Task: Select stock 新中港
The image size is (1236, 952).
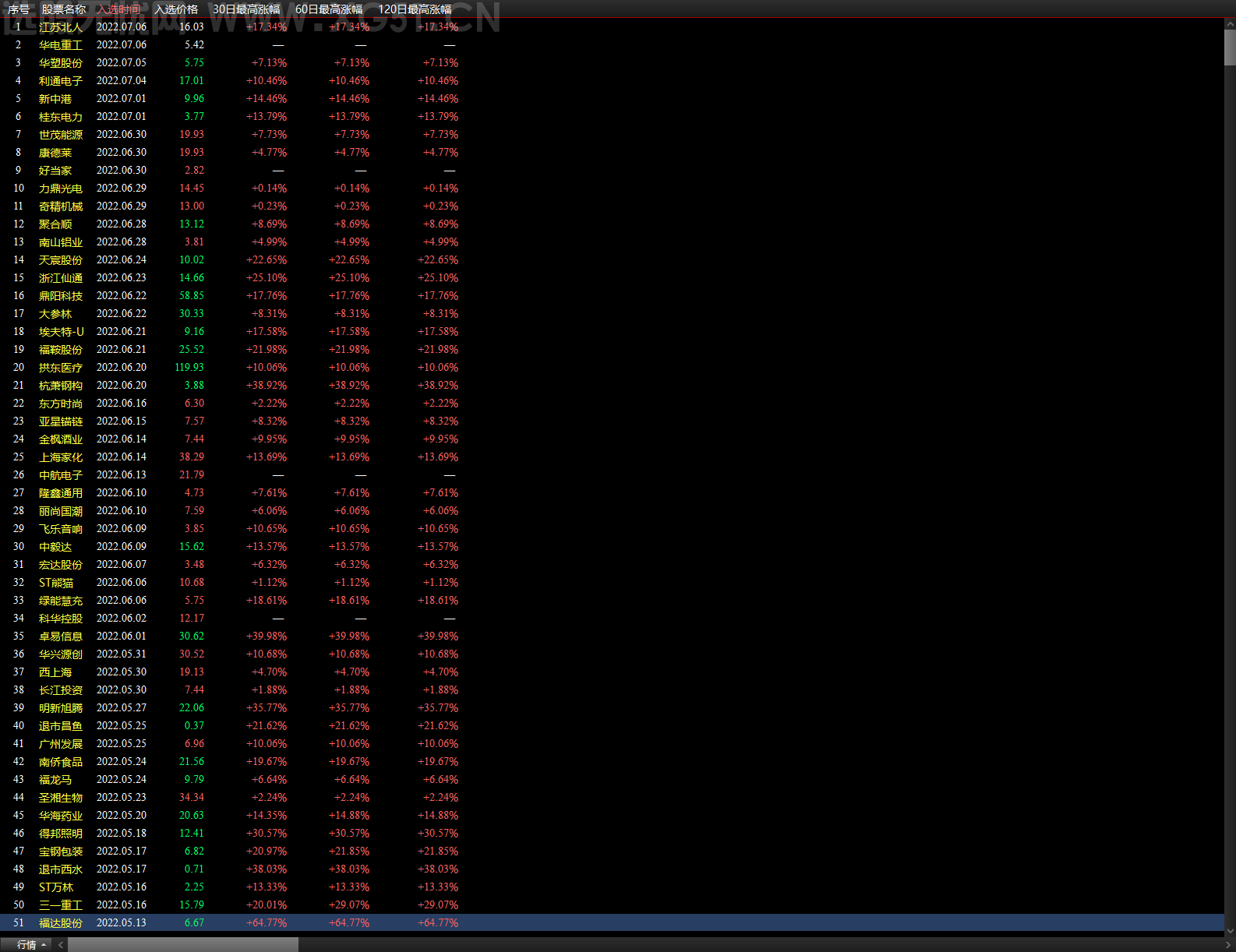Action: click(55, 99)
